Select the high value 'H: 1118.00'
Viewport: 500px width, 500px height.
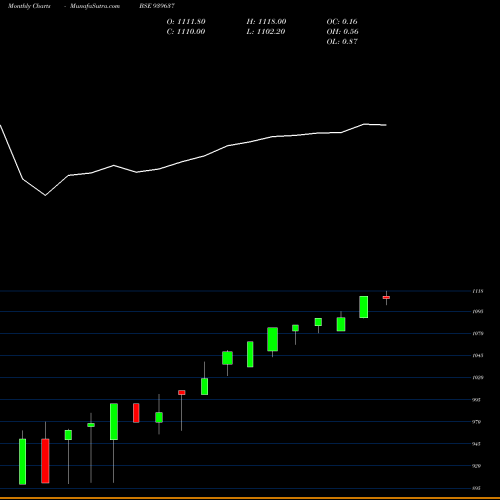click(266, 22)
